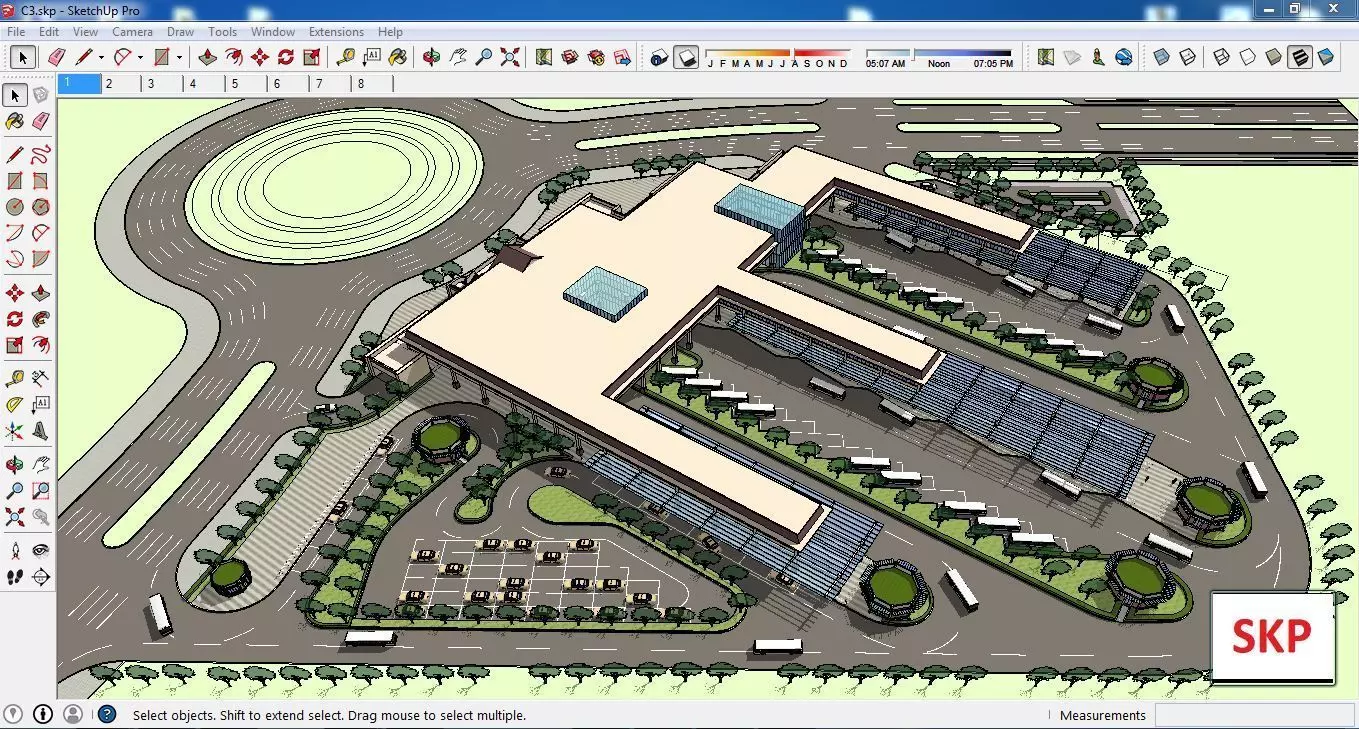This screenshot has height=729, width=1359.
Task: Toggle Back Edges style
Action: coord(1187,57)
